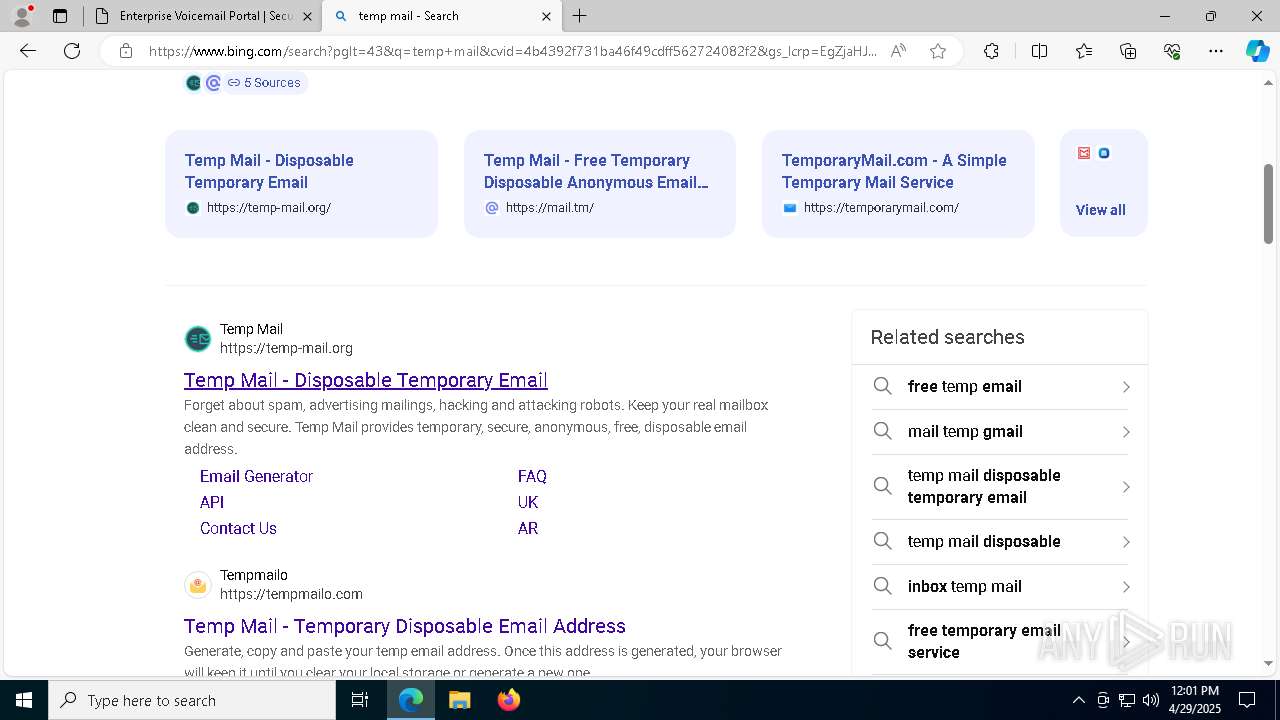Open the 5 Sources link chip
1280x720 pixels.
(264, 83)
